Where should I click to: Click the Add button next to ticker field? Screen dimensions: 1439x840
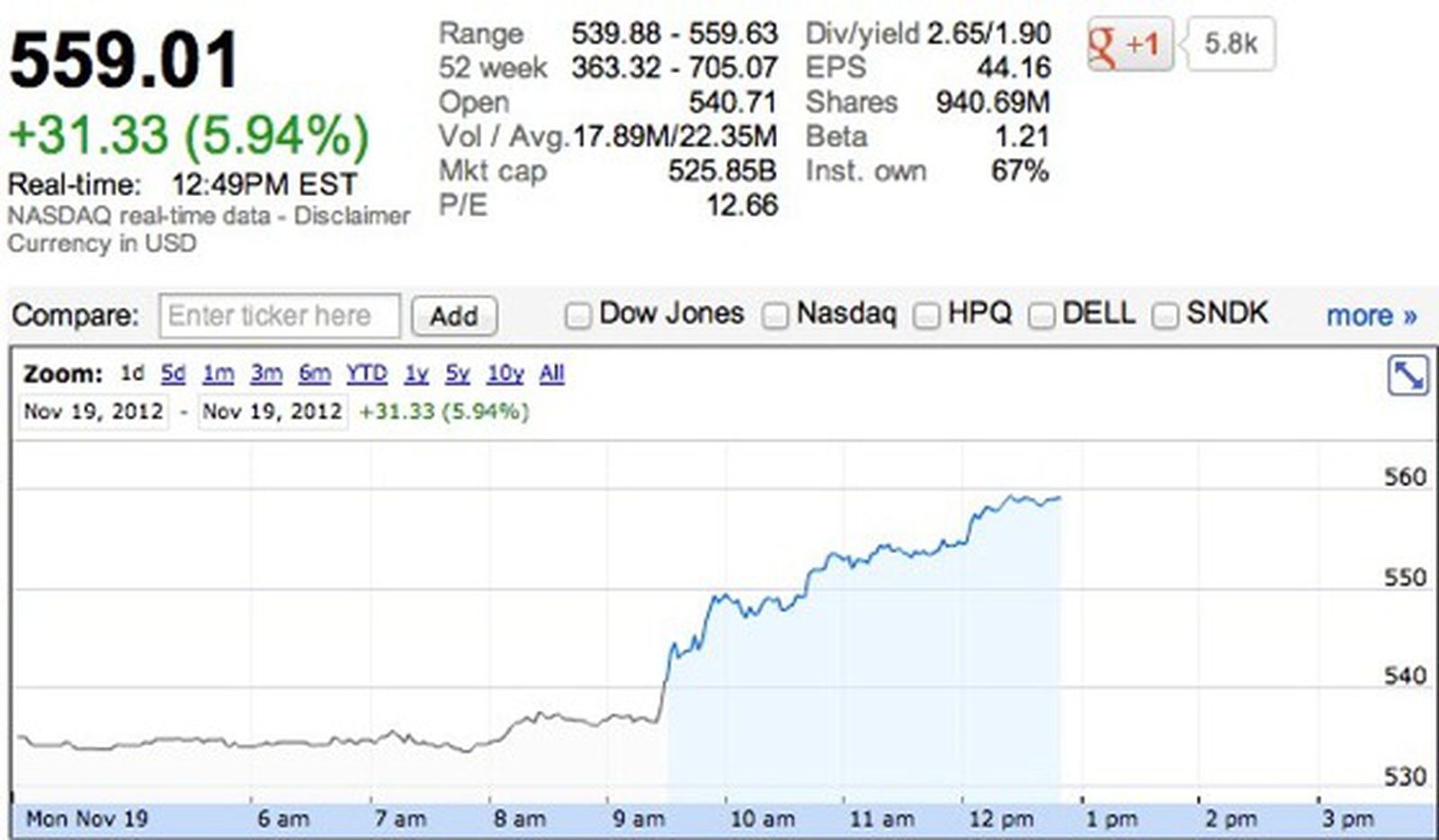[455, 316]
